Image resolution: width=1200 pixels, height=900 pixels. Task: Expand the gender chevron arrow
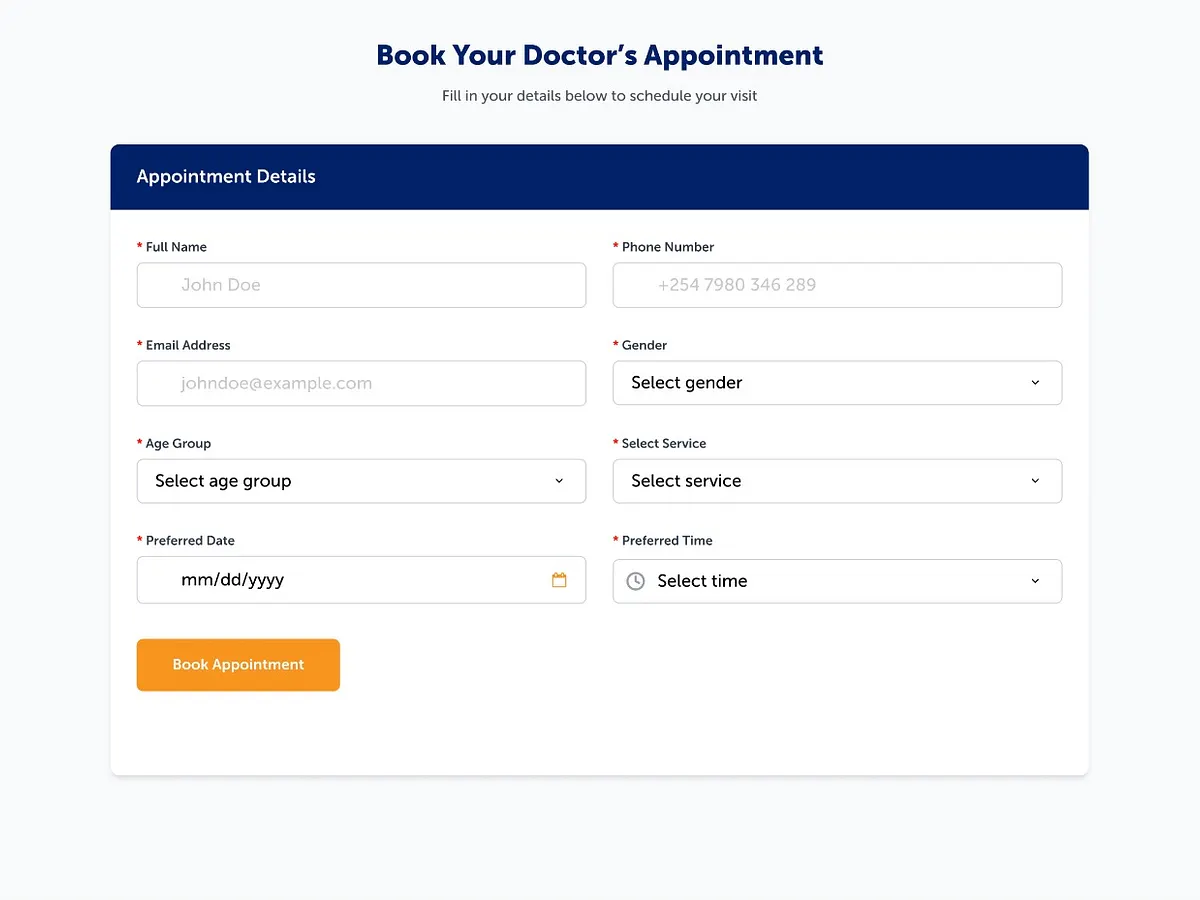point(1035,383)
